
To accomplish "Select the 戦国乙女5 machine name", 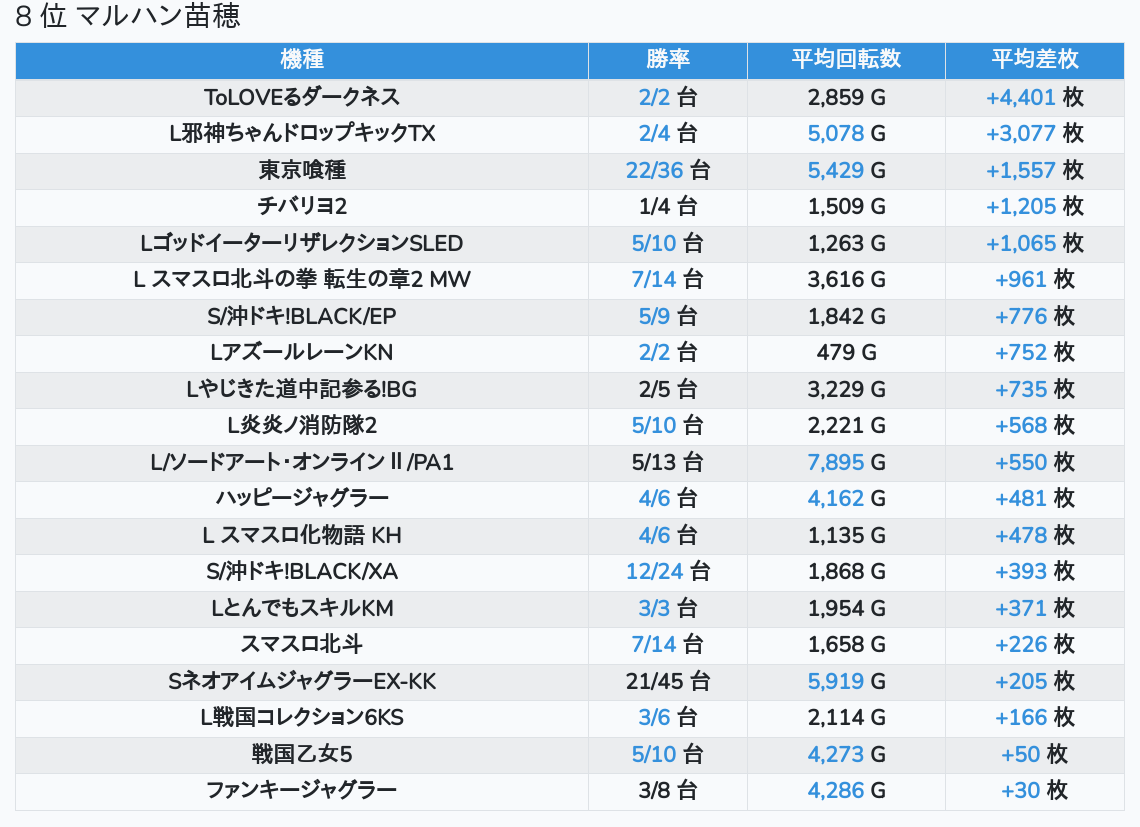I will tap(302, 754).
